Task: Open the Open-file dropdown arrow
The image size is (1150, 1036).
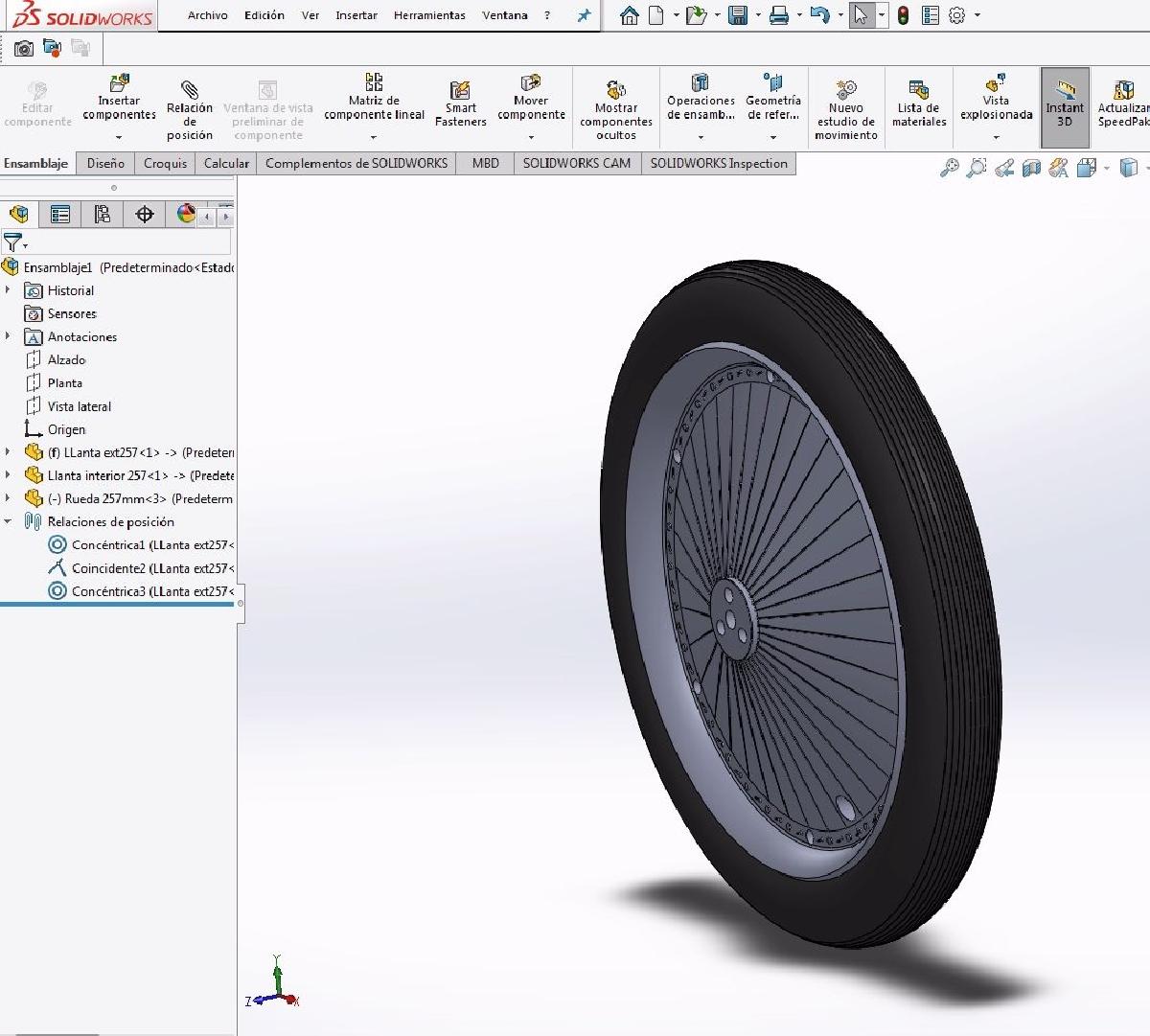Action: (717, 15)
